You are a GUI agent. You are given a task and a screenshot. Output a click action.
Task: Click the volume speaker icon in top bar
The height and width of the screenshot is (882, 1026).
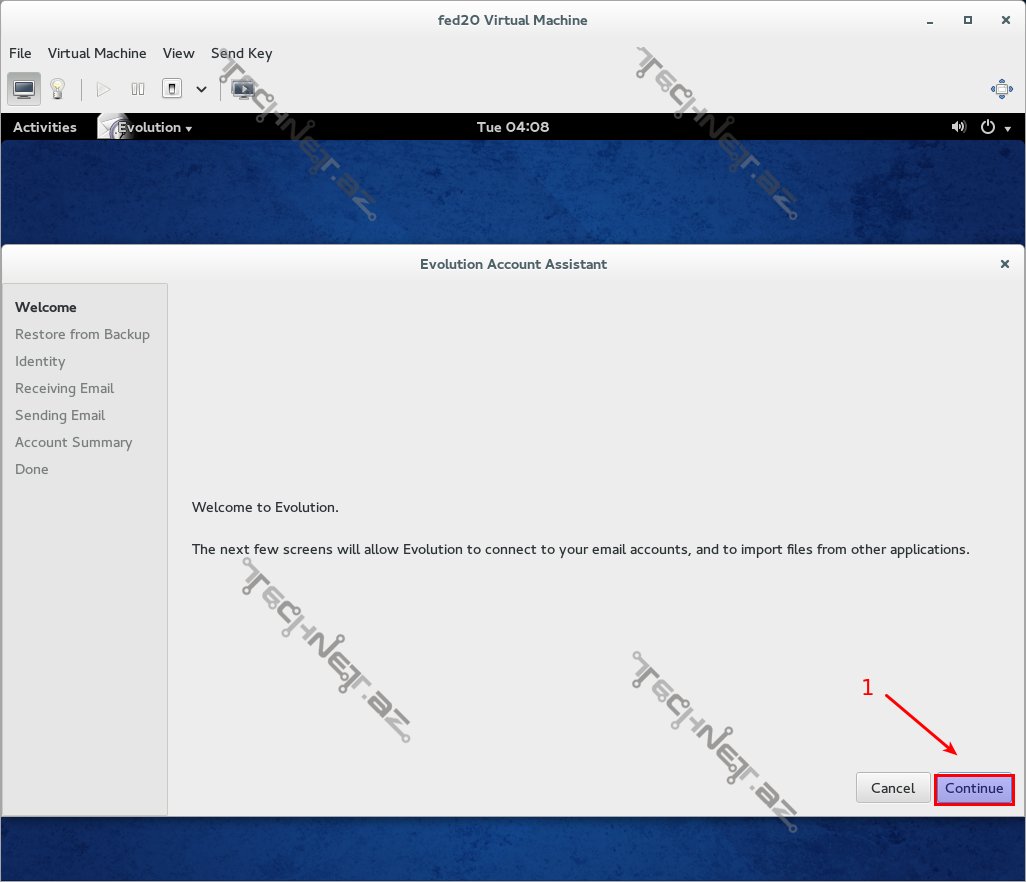[x=959, y=127]
